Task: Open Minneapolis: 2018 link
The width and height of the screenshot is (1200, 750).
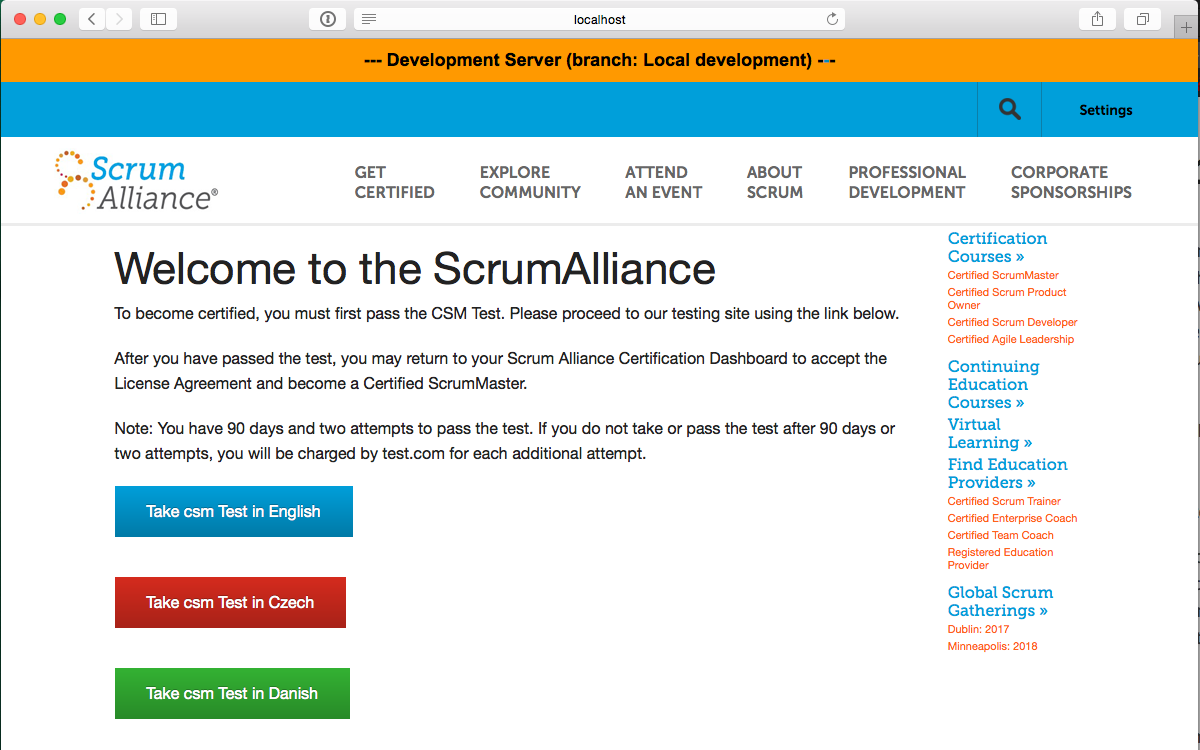Action: click(x=992, y=646)
